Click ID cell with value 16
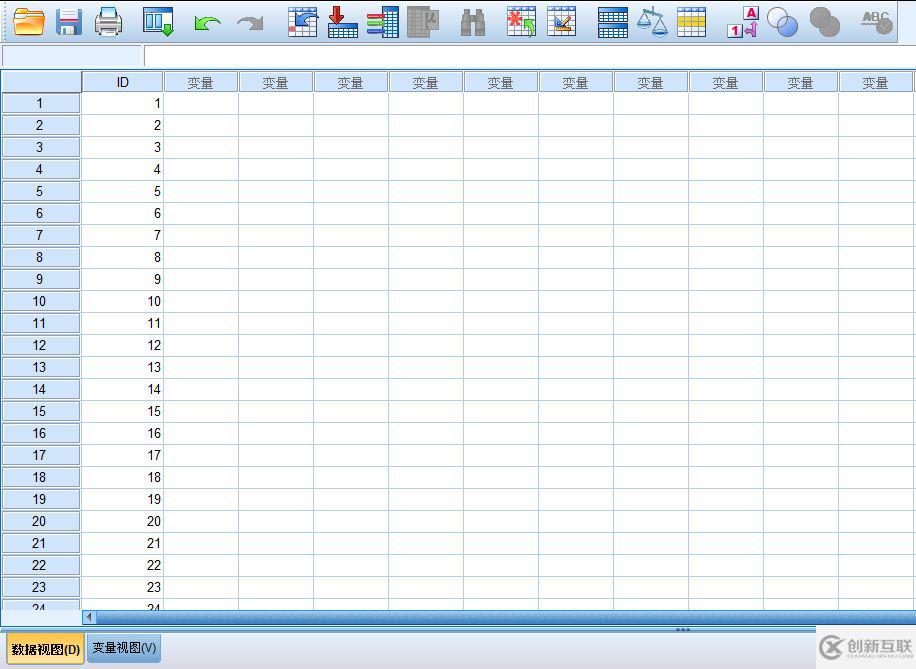Image resolution: width=916 pixels, height=669 pixels. pyautogui.click(x=122, y=434)
